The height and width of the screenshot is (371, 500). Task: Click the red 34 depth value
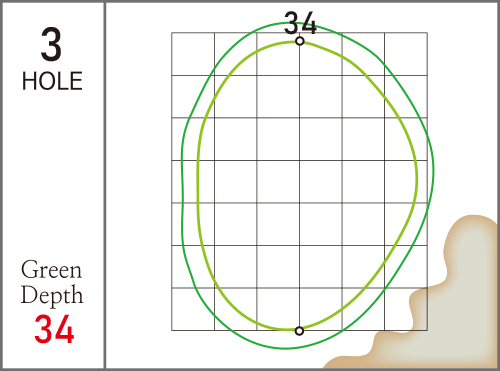54,330
